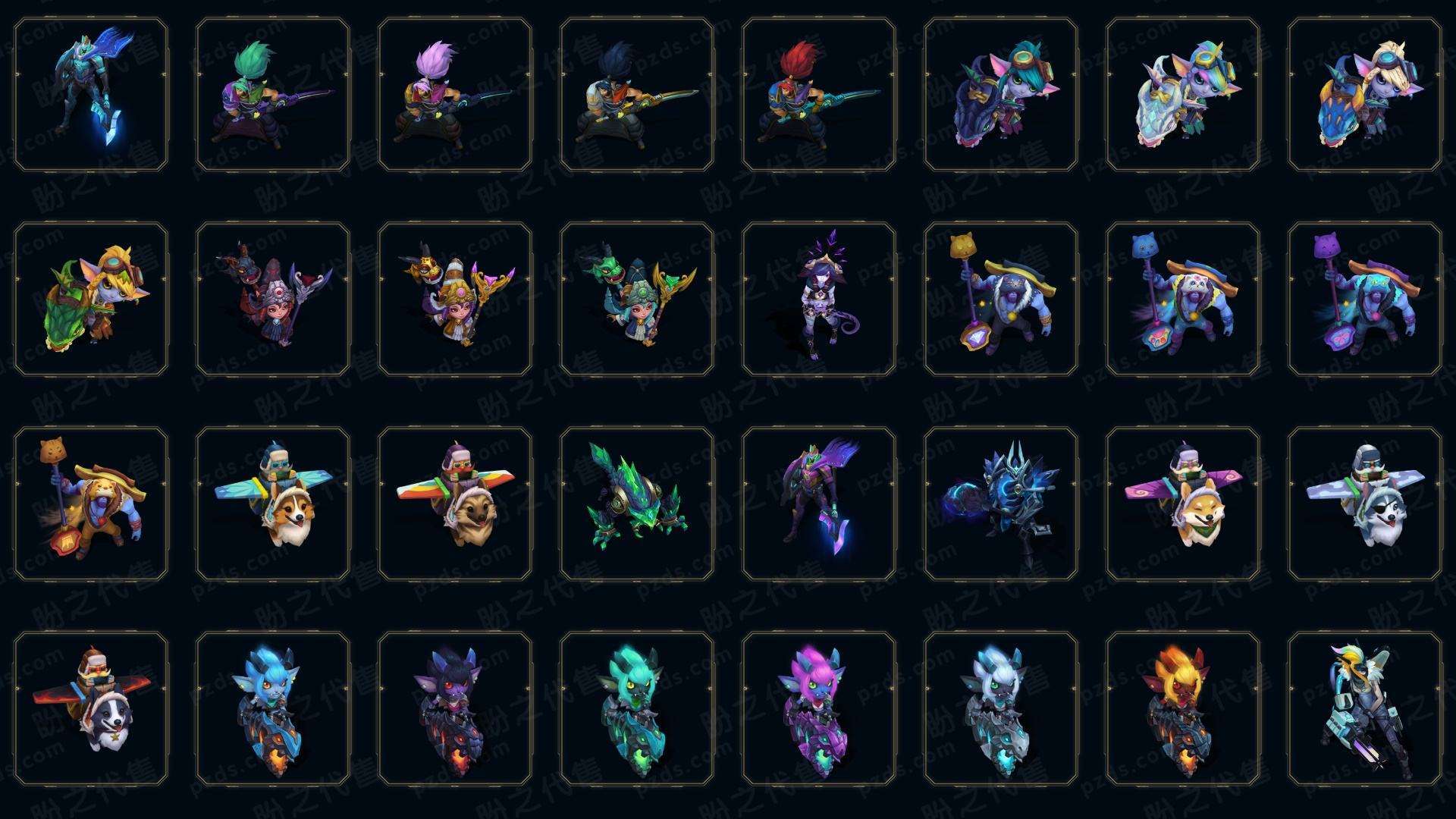
Task: Pick the husky dog pilot with eyepatch
Action: 1365,504
